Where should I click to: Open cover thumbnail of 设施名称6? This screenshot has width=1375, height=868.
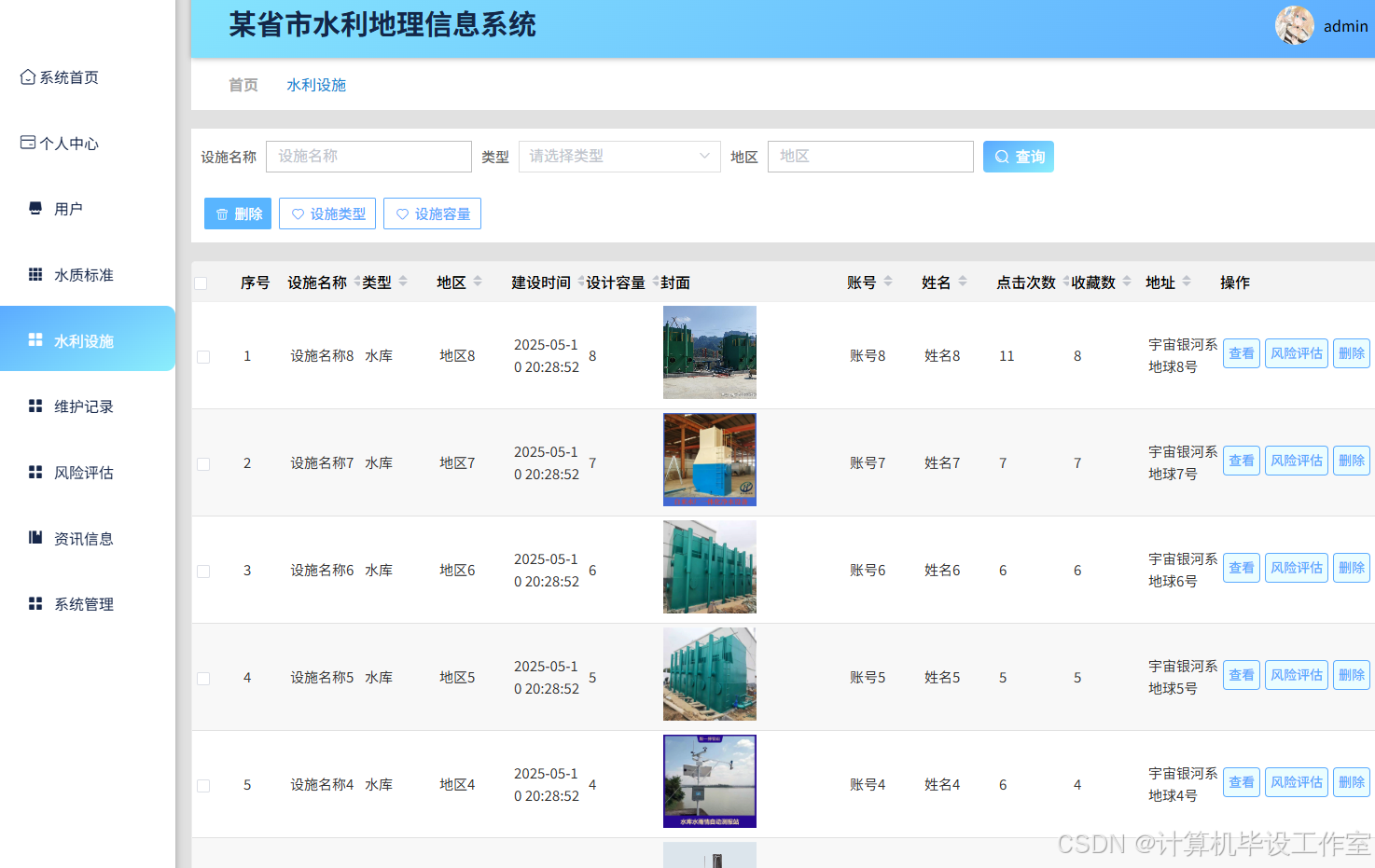pyautogui.click(x=710, y=567)
